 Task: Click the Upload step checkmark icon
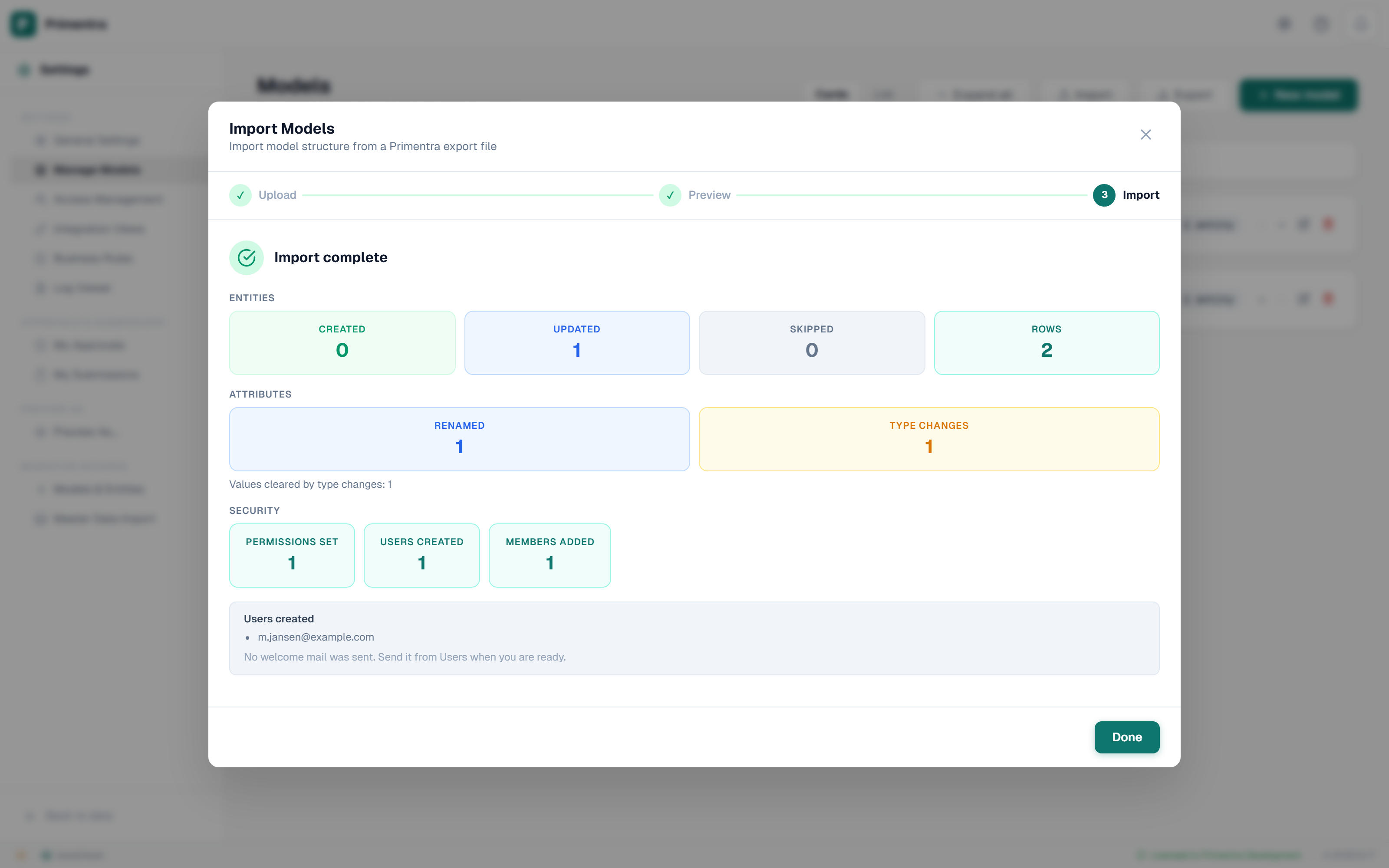click(x=240, y=195)
